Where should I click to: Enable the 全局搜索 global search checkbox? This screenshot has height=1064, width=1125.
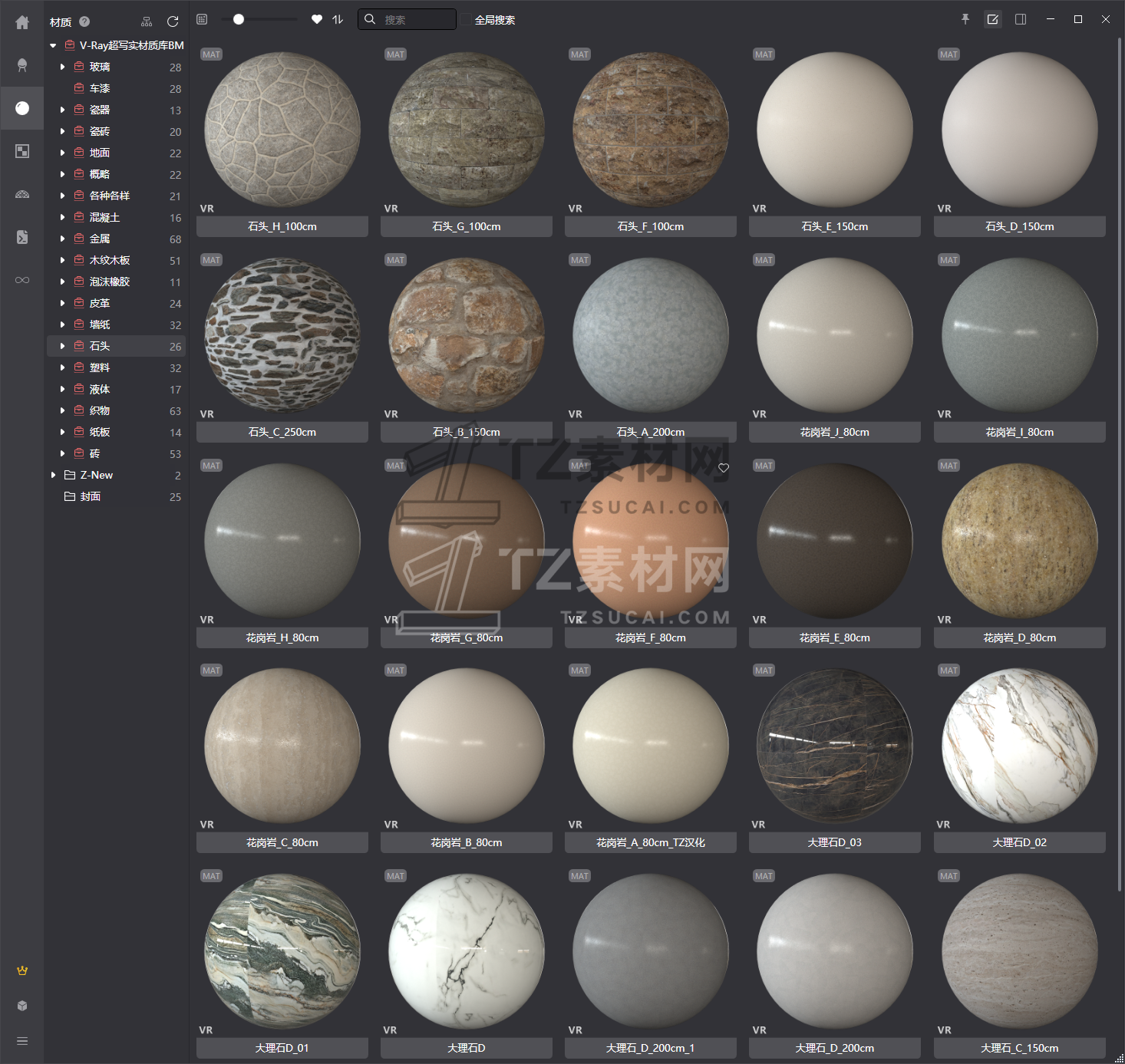(466, 20)
